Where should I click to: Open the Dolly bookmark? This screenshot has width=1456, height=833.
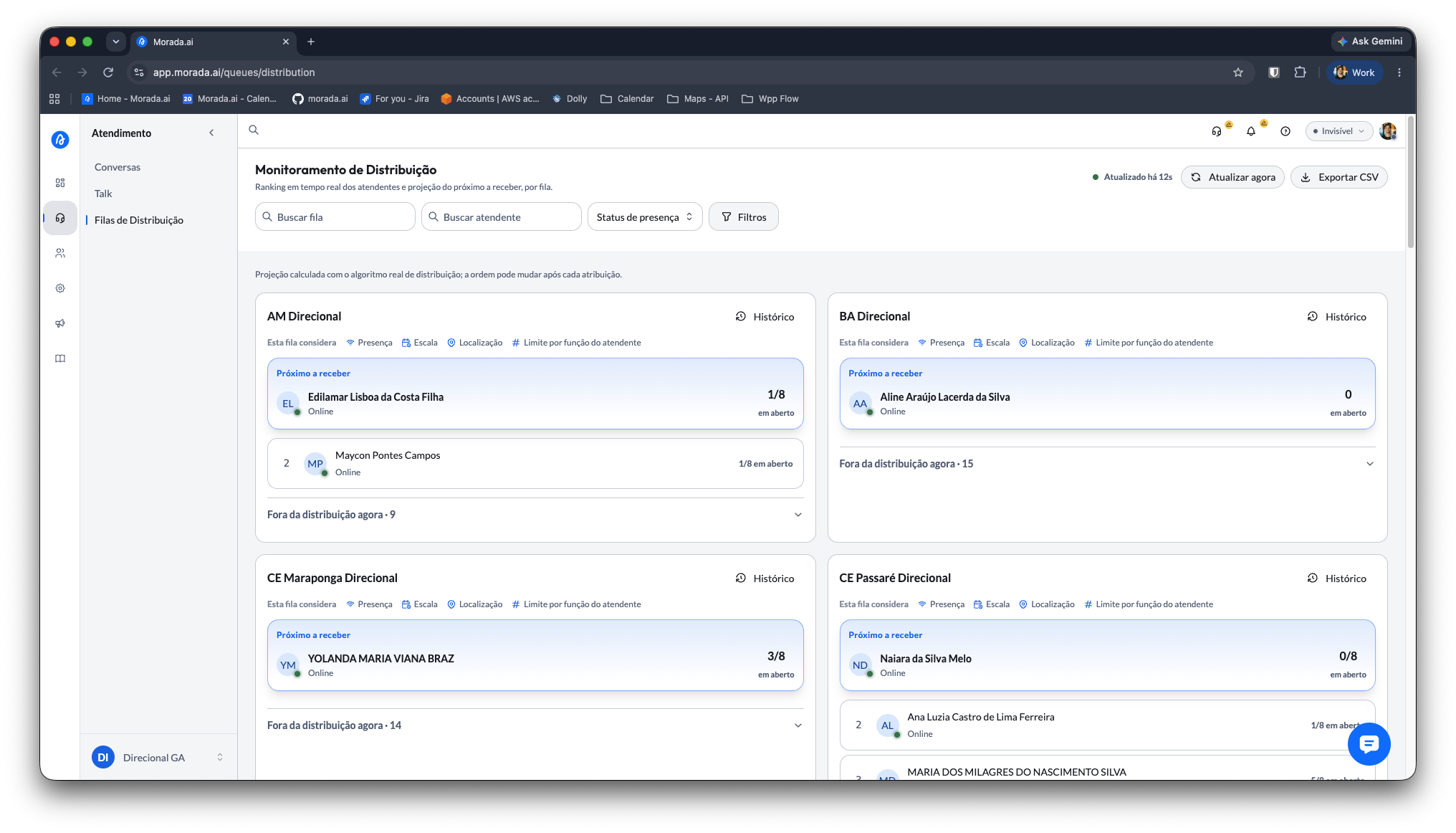(570, 99)
